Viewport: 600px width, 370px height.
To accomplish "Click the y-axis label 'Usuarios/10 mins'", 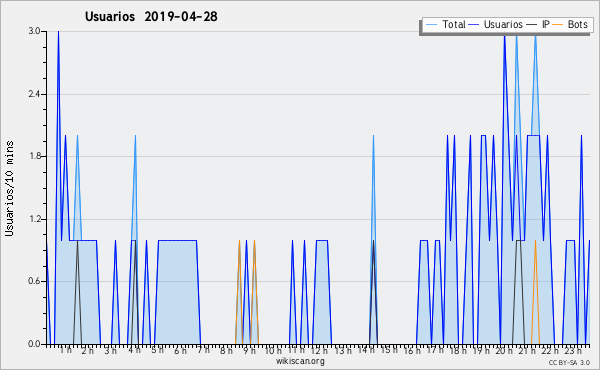I will tap(9, 189).
